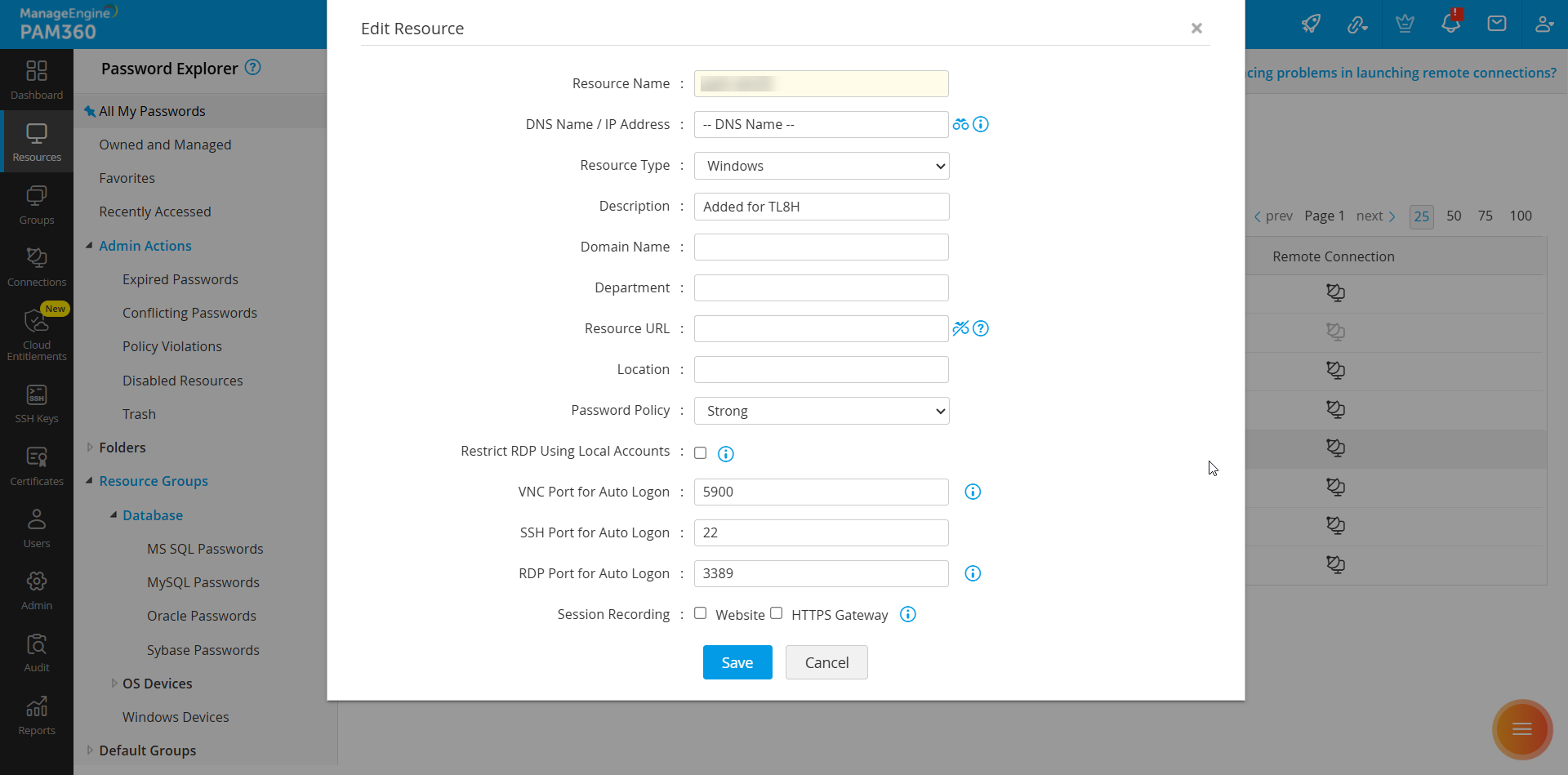
Task: Open the Password Policy dropdown
Action: [x=822, y=411]
